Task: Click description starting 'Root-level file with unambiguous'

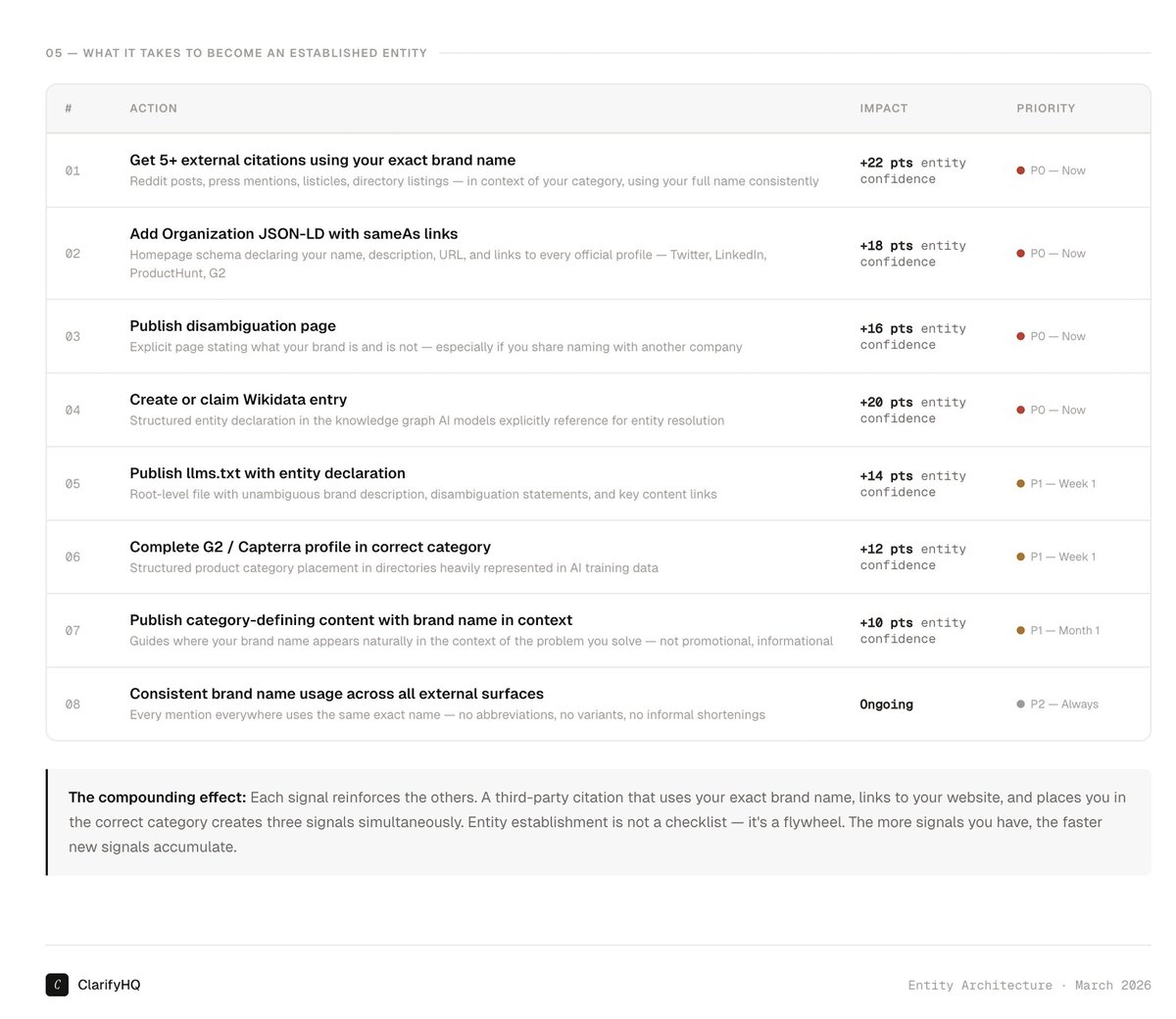Action: tap(423, 494)
